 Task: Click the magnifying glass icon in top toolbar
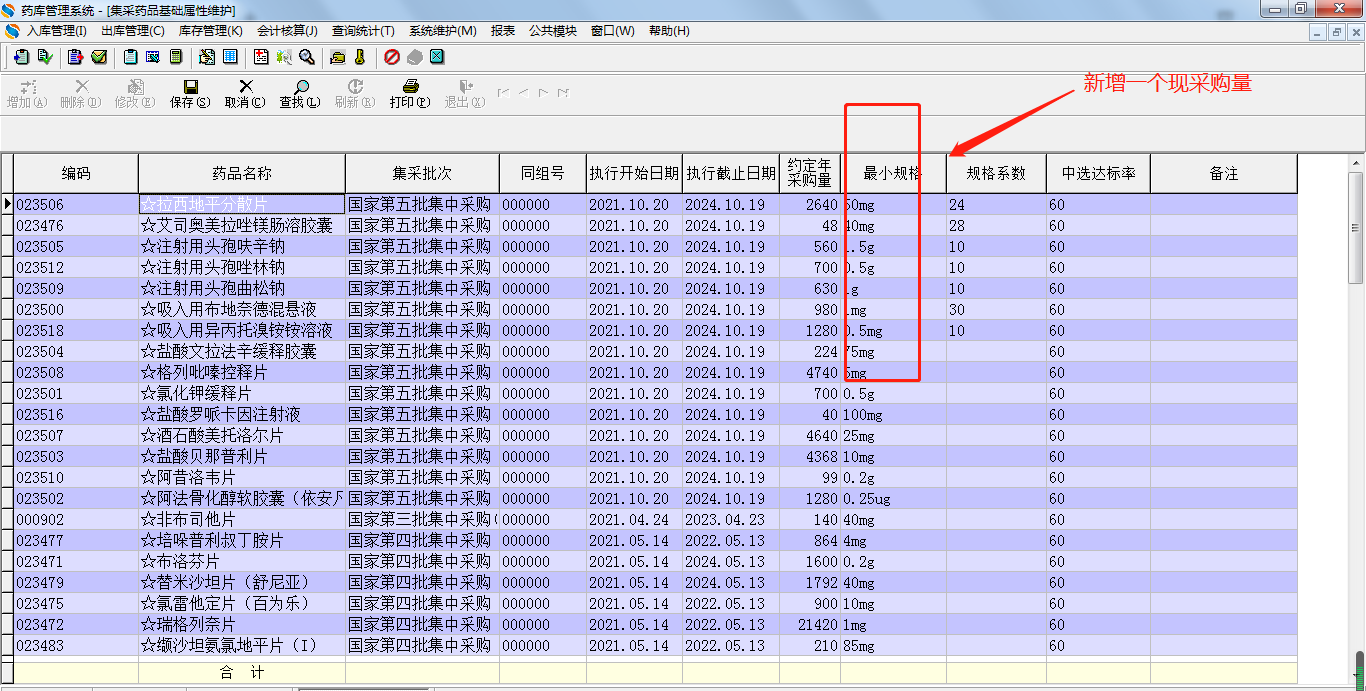click(307, 57)
